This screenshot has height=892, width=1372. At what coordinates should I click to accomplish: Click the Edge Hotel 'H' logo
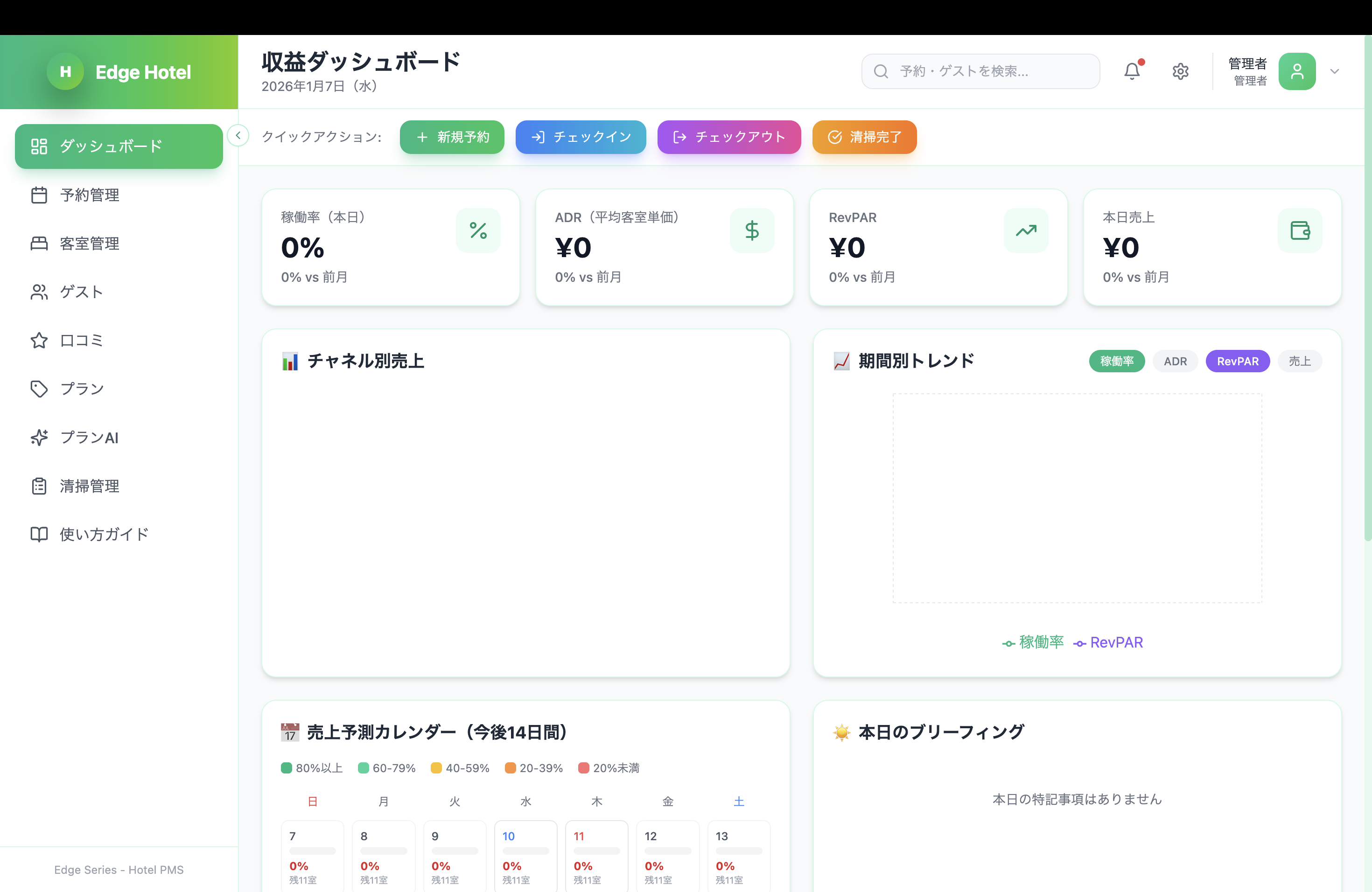coord(65,71)
